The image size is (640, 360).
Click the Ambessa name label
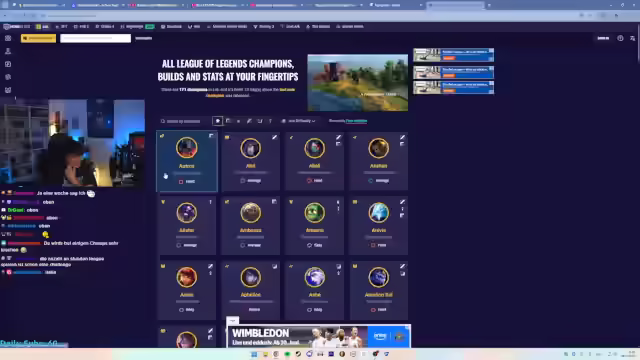[250, 230]
